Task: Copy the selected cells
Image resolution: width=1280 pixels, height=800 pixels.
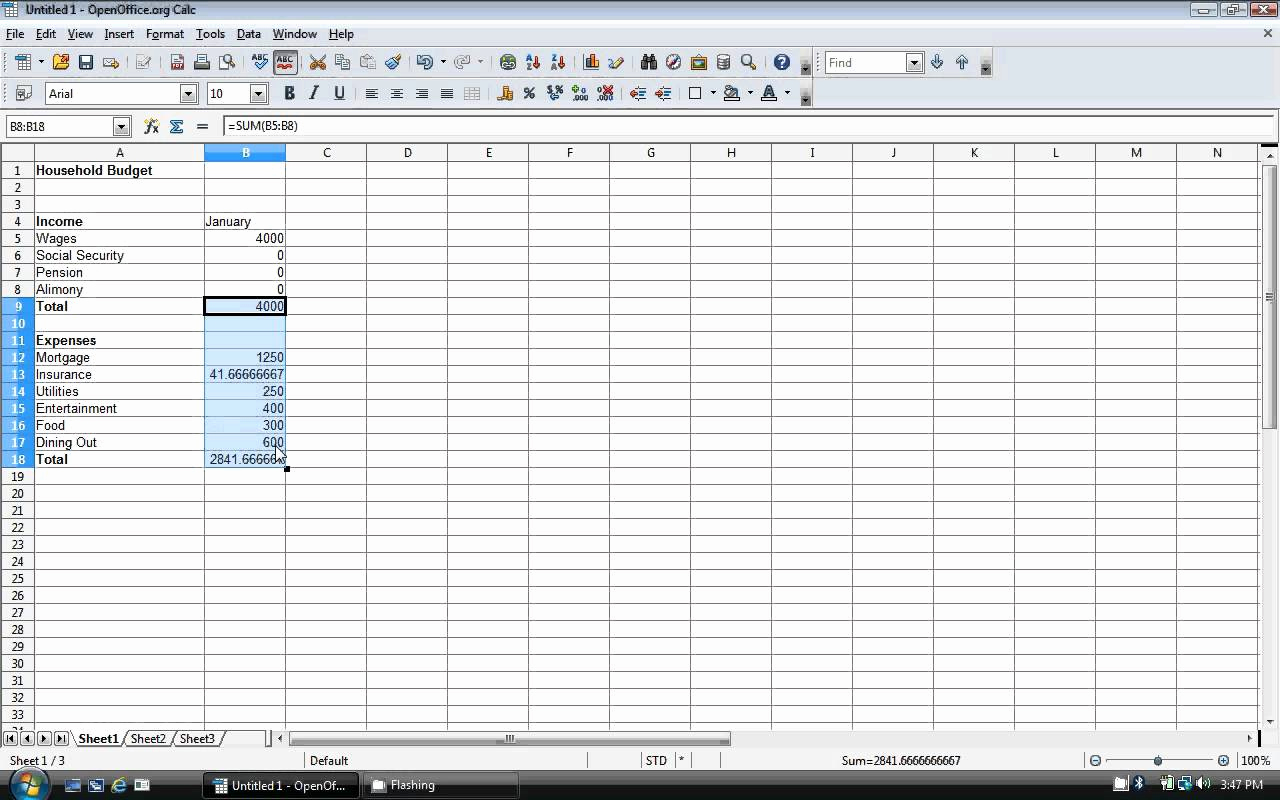Action: coord(343,62)
